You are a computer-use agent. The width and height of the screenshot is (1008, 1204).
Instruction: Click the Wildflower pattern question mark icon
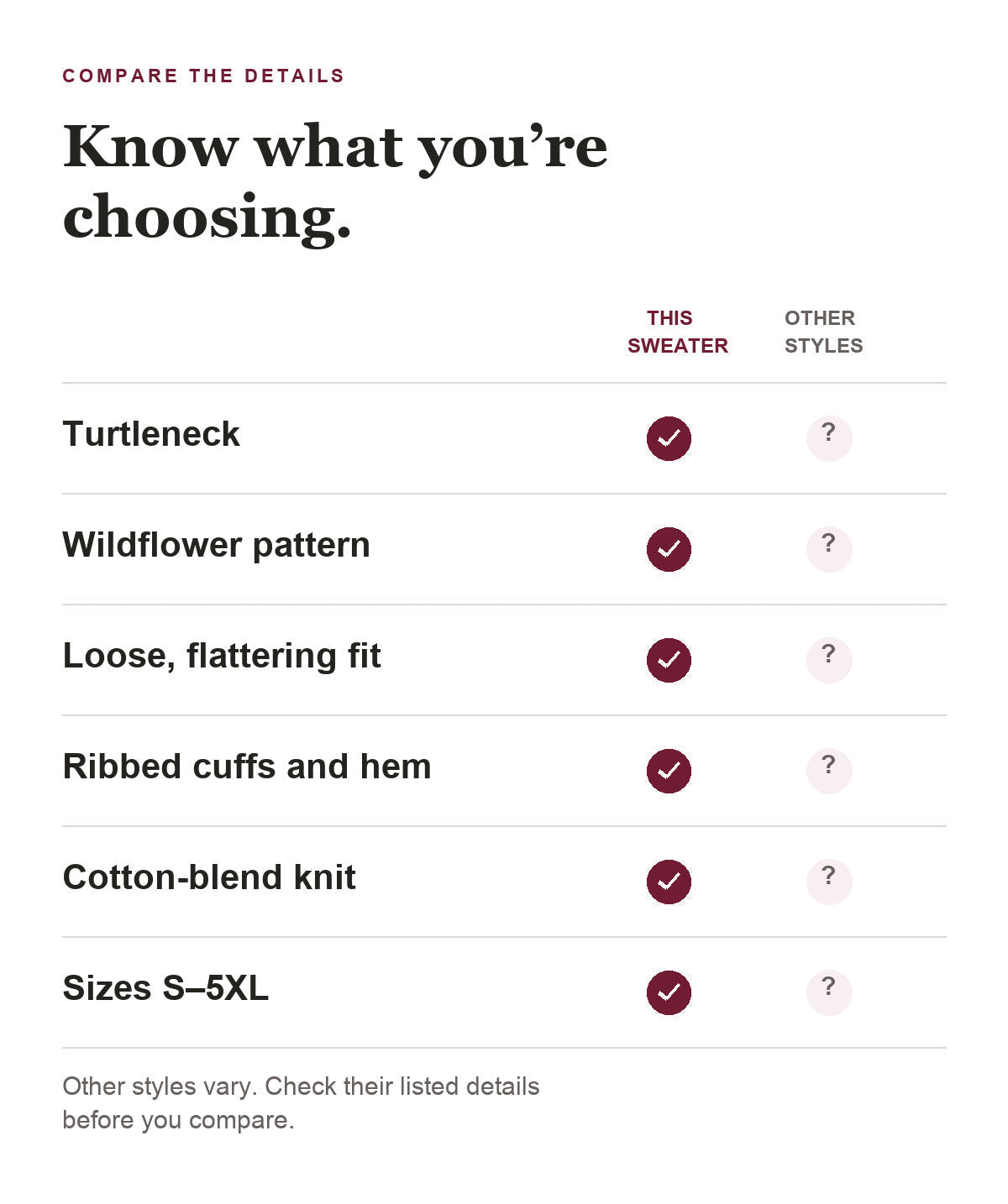click(829, 549)
